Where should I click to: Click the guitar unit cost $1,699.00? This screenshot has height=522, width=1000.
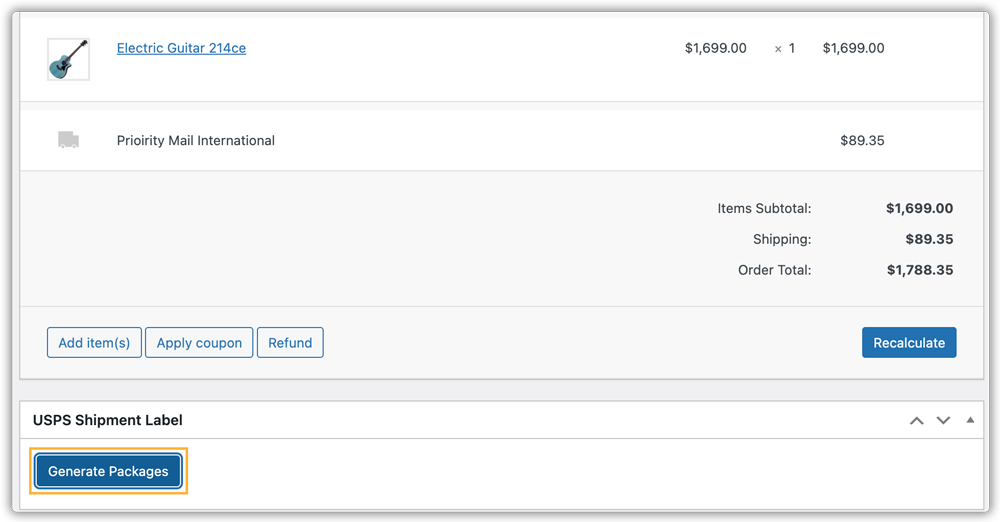click(x=715, y=48)
